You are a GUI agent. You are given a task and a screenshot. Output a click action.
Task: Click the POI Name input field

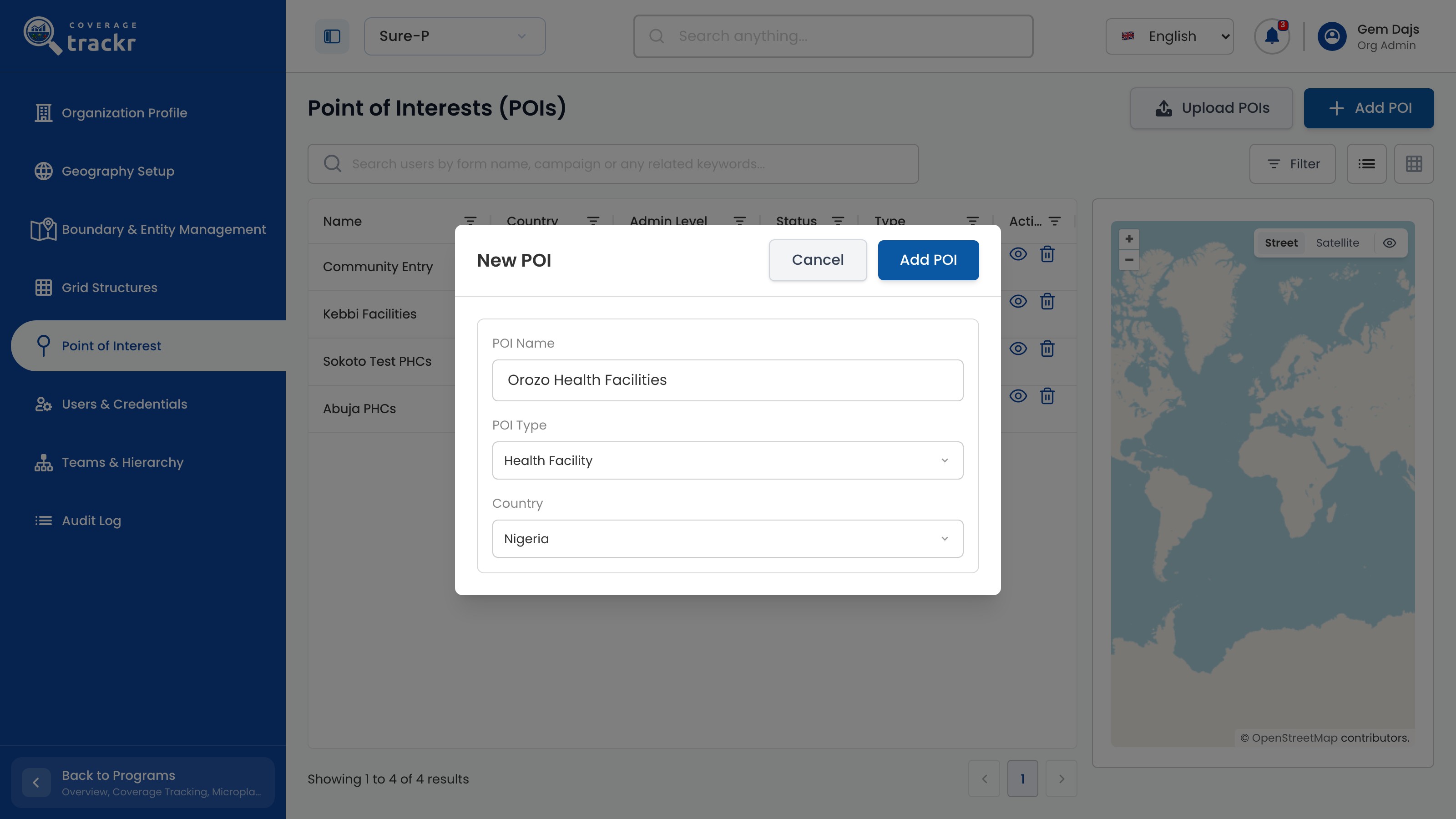click(x=728, y=380)
